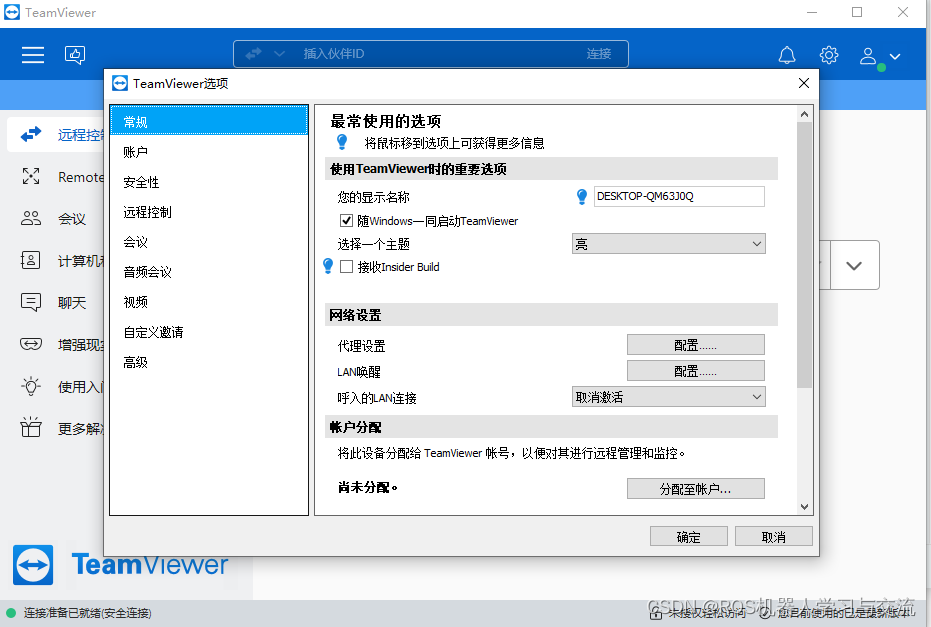Expand the dropdown chevron behind options dialog

click(x=854, y=265)
